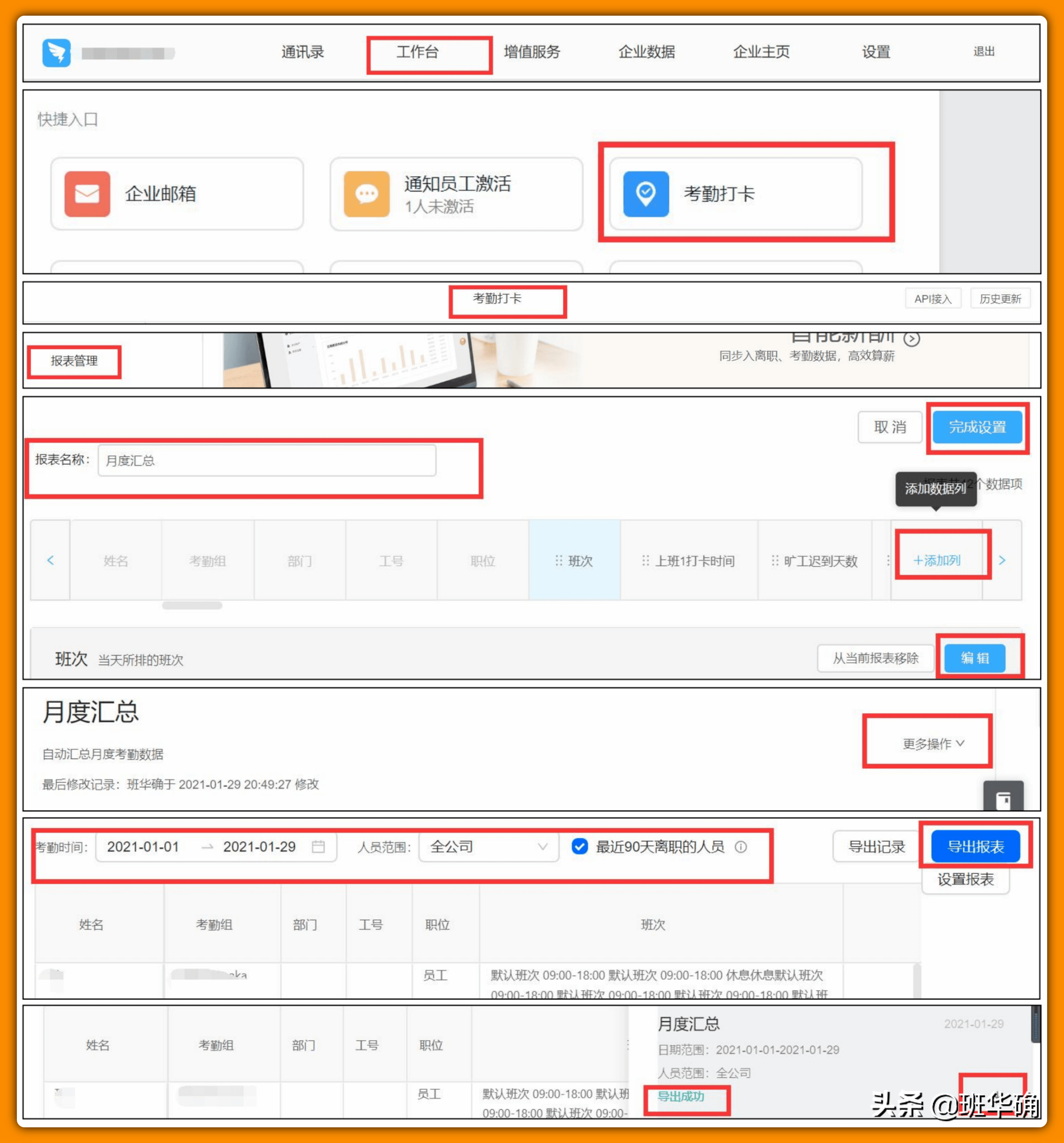Click the DingTalk logo icon
This screenshot has height=1143, width=1064.
pos(56,53)
